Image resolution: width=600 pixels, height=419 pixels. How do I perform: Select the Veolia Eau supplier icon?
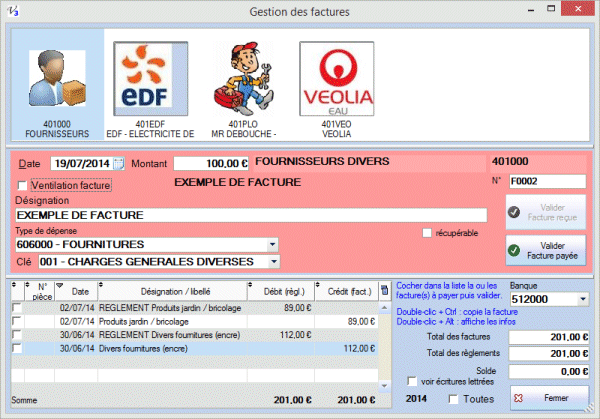point(334,81)
